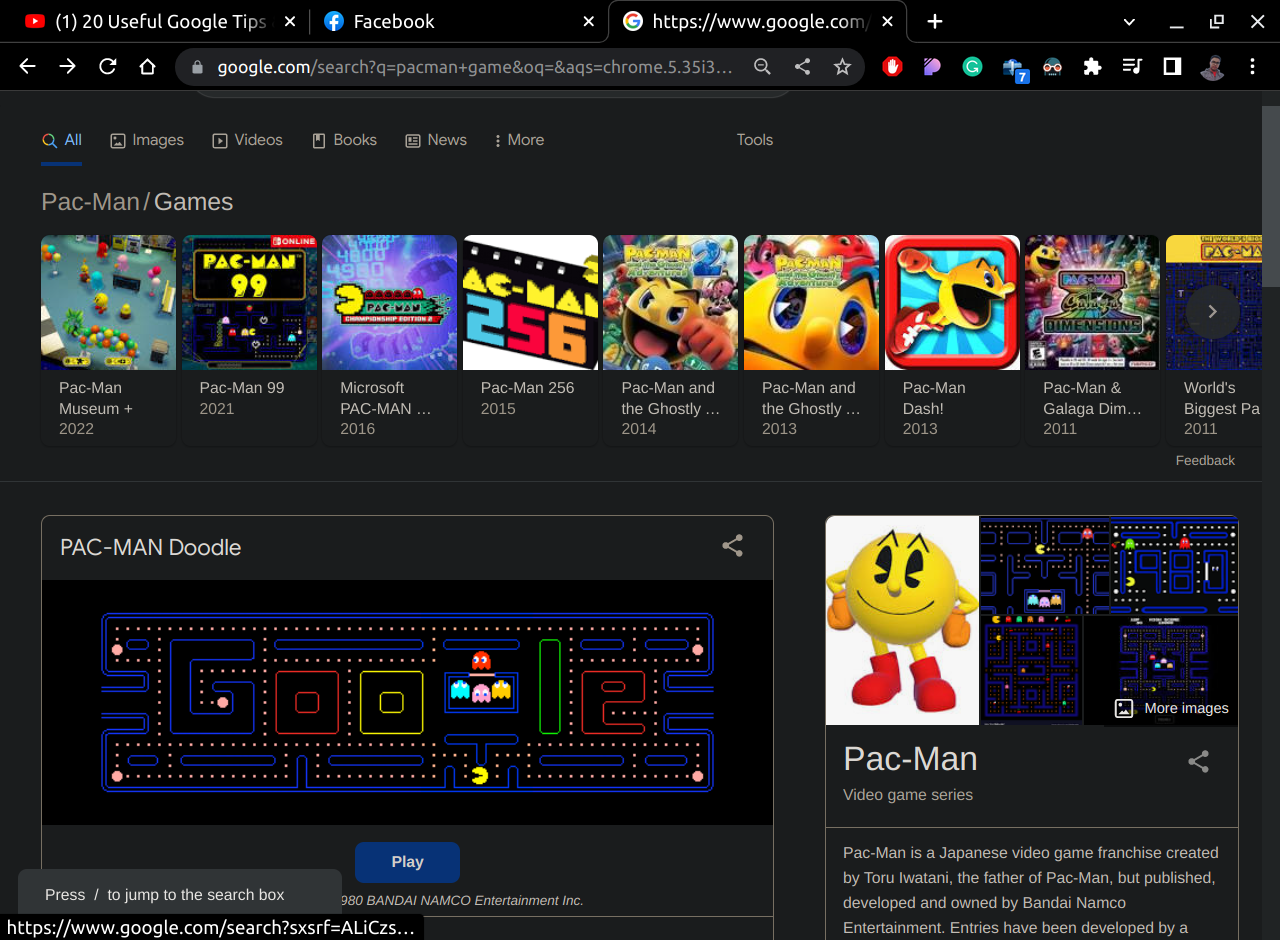
Task: Open the tab search dropdown arrow
Action: click(1129, 21)
